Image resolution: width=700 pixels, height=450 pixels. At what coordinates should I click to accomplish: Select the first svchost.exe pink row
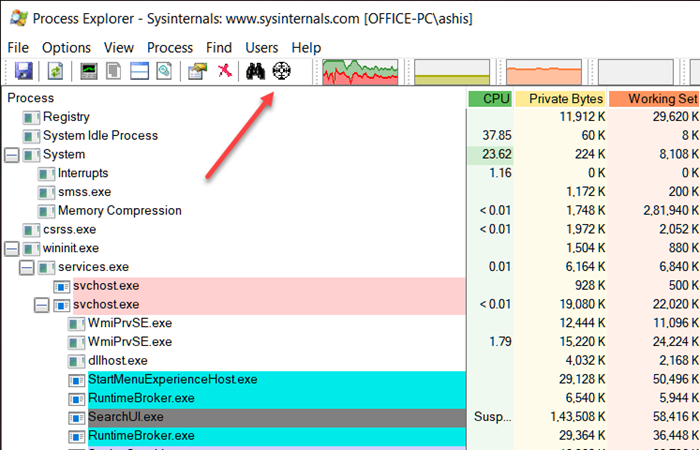269,286
